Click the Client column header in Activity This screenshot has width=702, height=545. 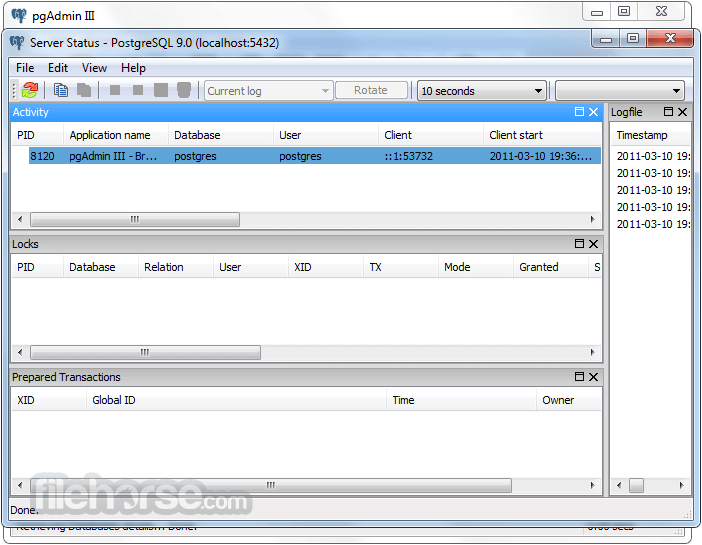pos(431,135)
